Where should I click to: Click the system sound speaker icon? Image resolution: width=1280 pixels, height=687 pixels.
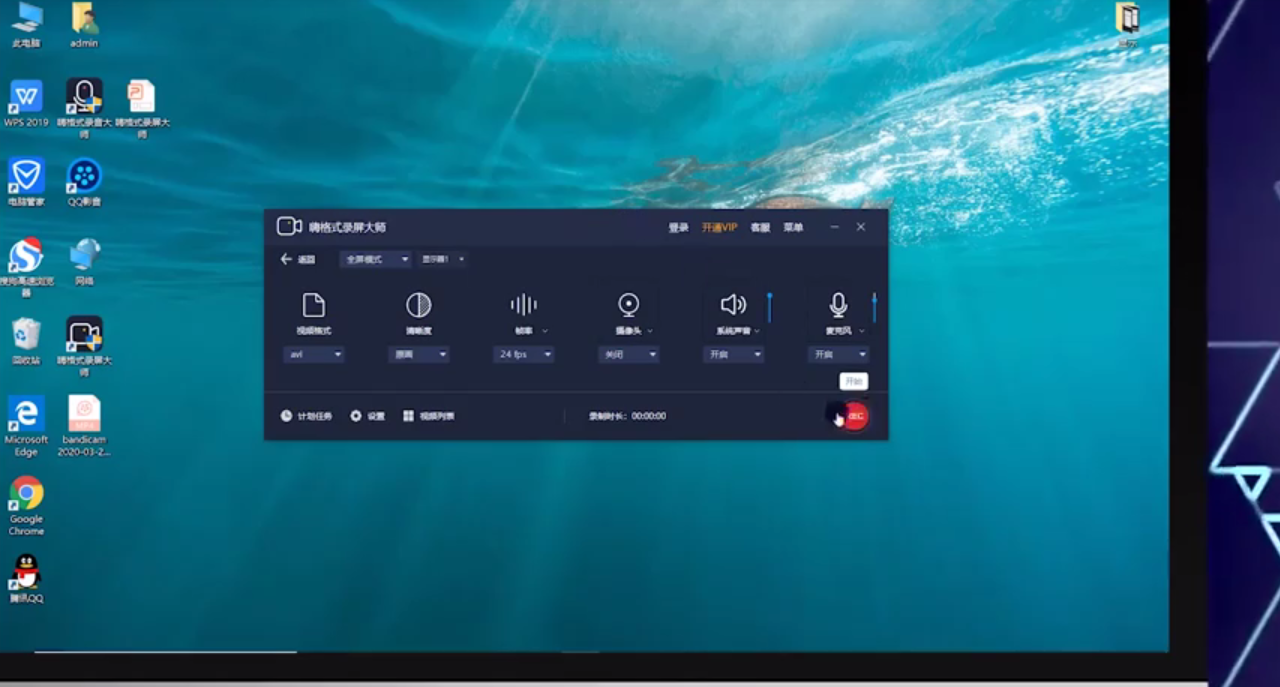point(733,305)
